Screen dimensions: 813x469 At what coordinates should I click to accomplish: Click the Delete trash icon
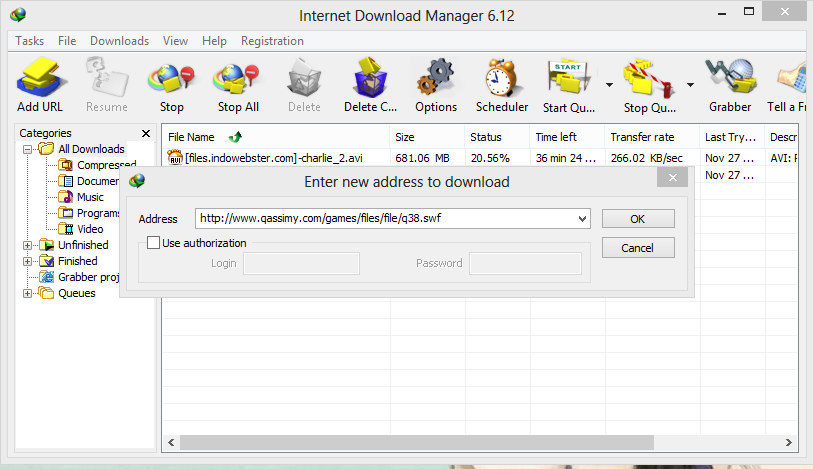click(x=304, y=78)
